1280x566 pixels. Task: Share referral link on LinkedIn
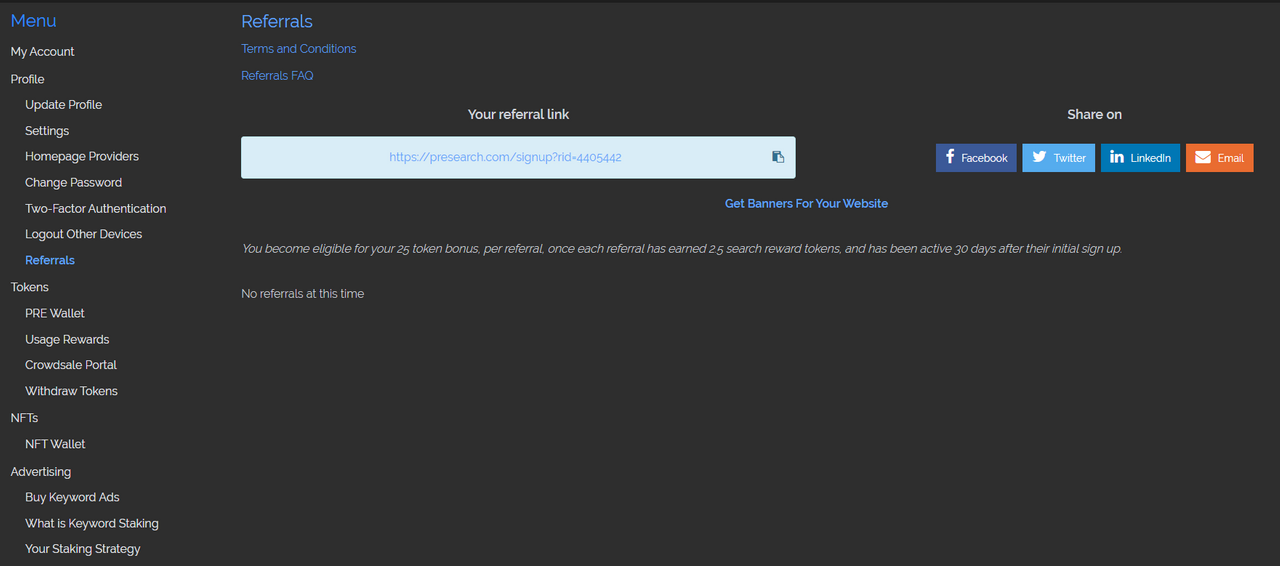click(x=1140, y=158)
